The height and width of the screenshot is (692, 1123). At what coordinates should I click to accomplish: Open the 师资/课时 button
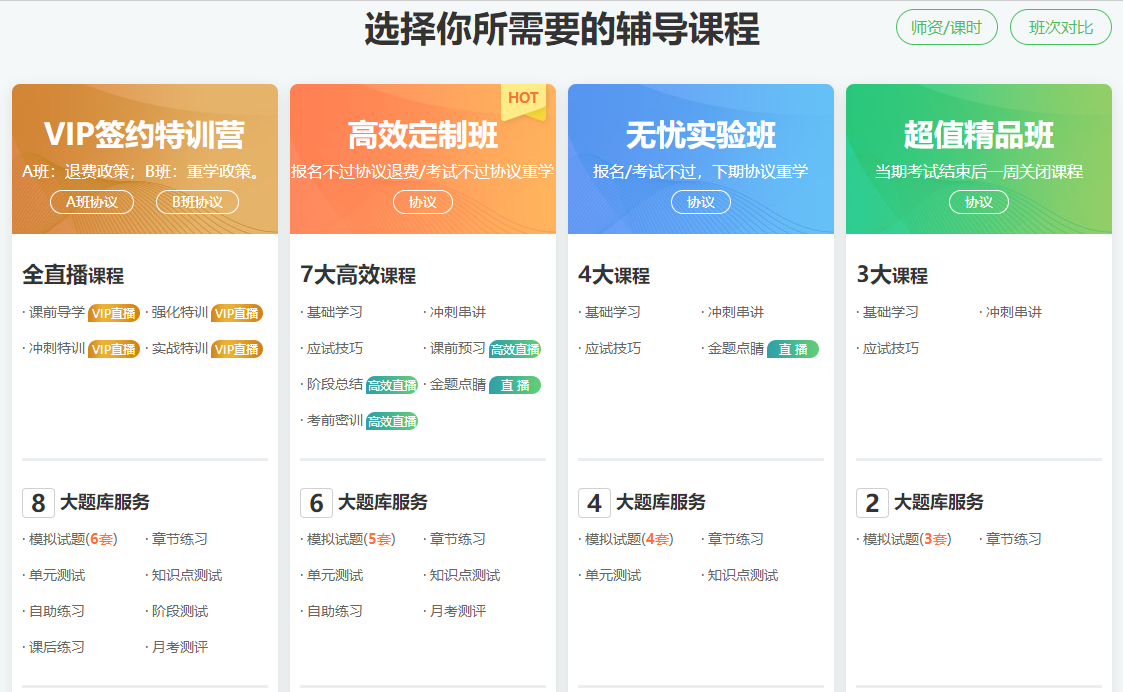coord(946,27)
